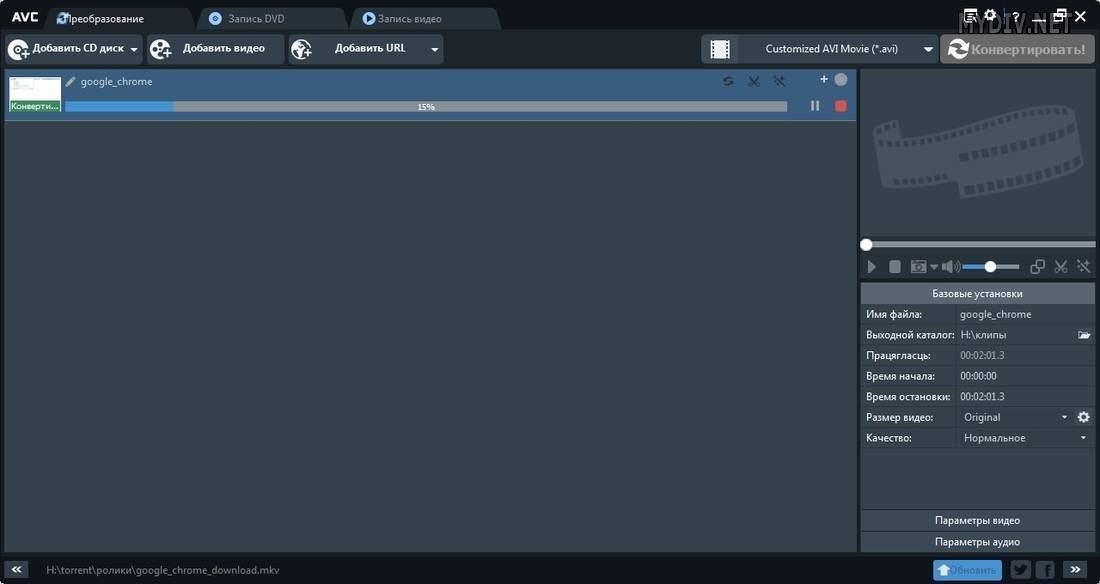Open the Качество Нормальное dropdown

(x=1024, y=438)
